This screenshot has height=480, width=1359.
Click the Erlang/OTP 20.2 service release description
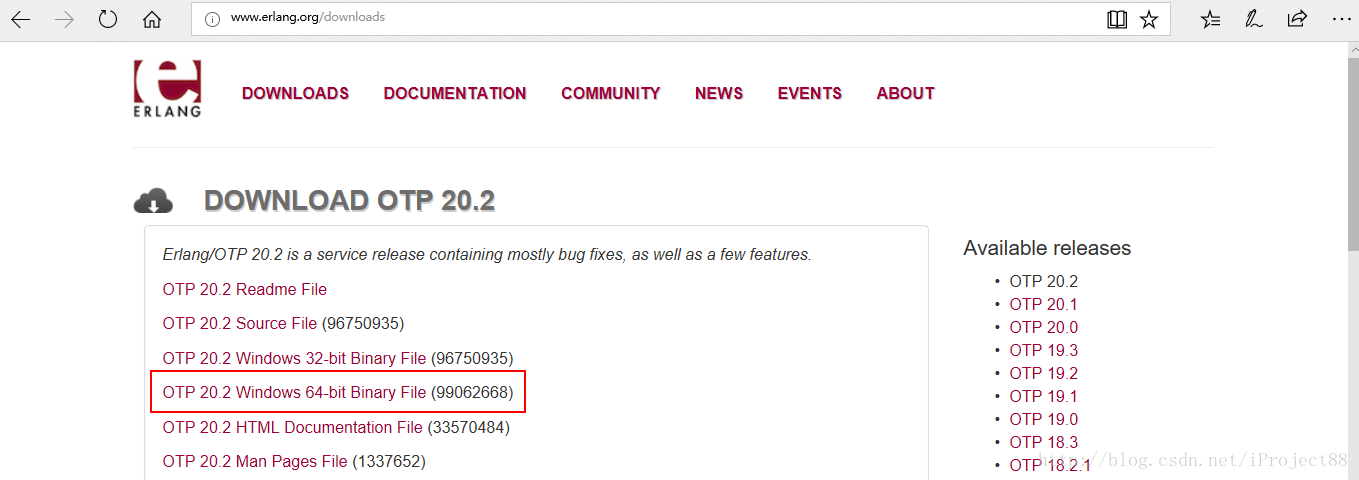487,255
